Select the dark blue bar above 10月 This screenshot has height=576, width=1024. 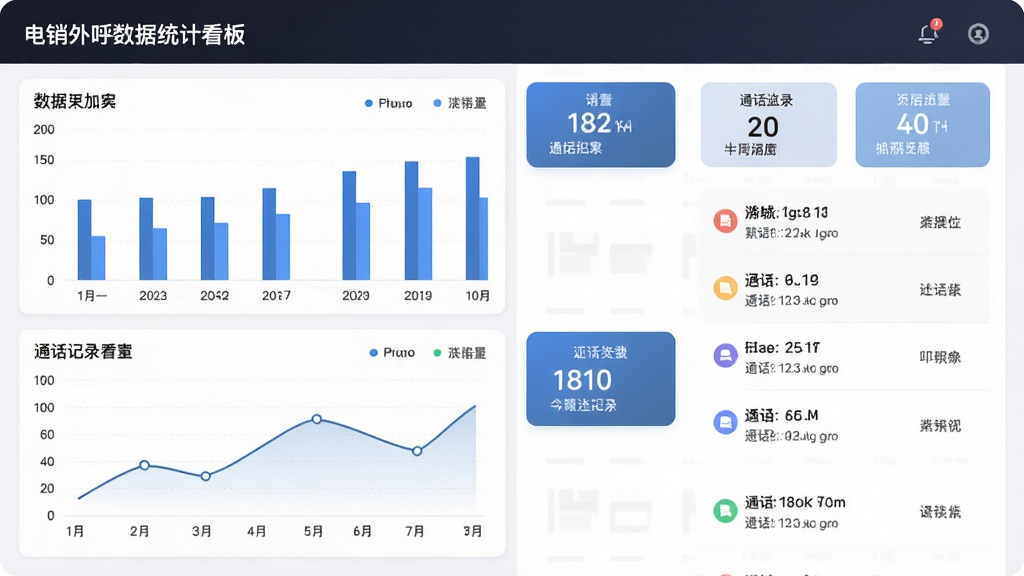click(473, 219)
